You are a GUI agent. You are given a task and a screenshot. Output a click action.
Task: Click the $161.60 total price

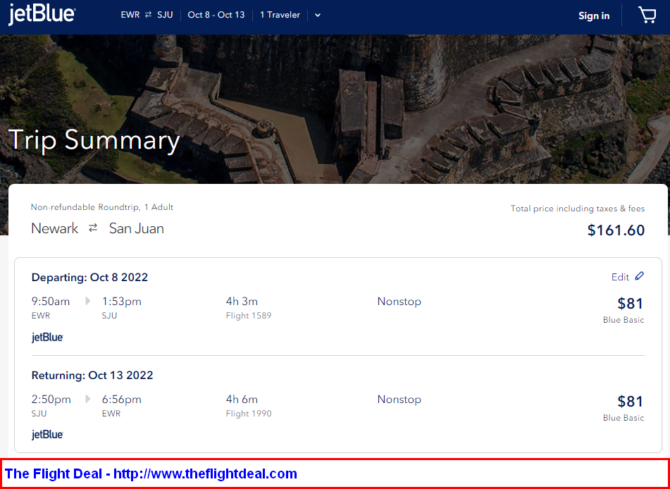[616, 230]
